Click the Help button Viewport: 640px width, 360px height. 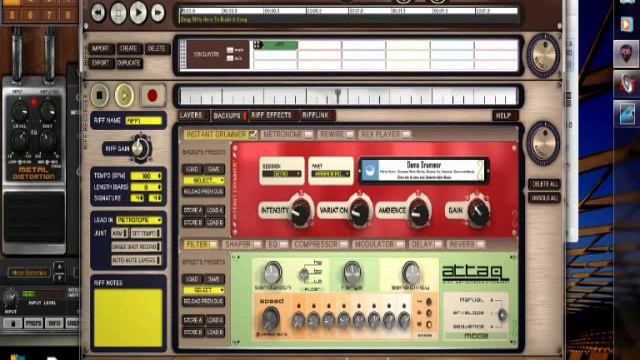(x=504, y=116)
